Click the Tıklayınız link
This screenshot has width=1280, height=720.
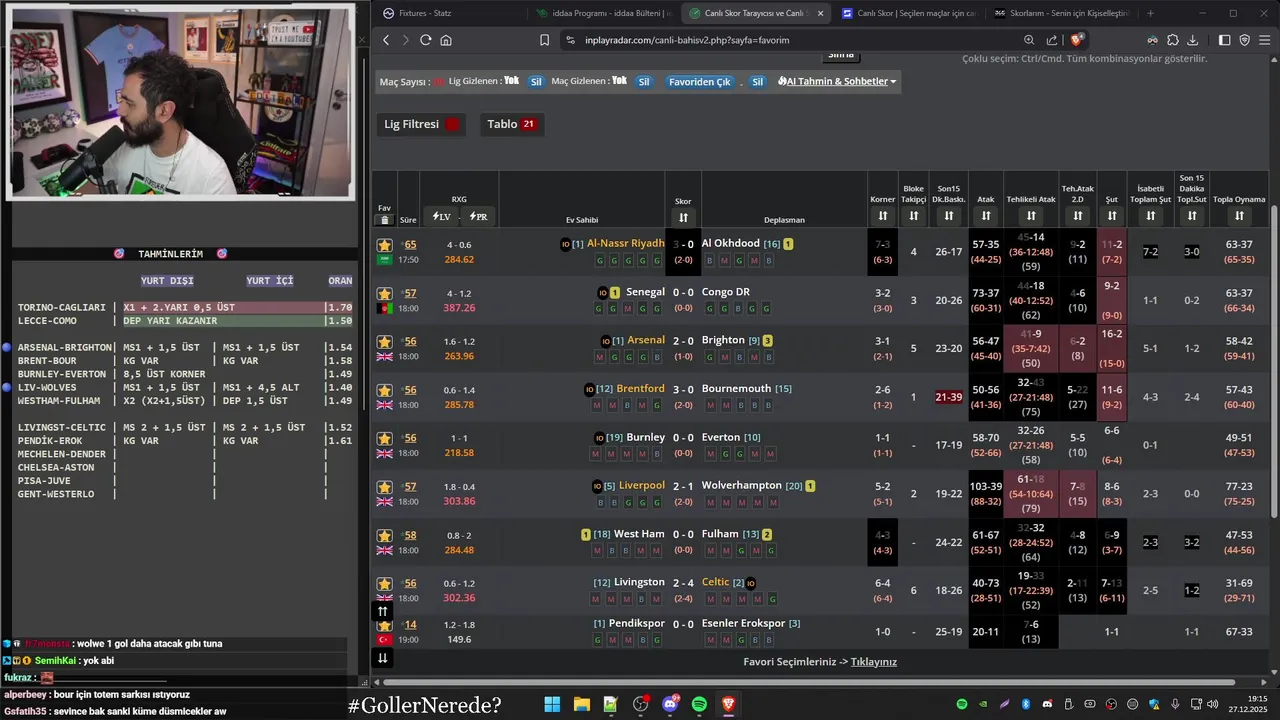click(874, 662)
